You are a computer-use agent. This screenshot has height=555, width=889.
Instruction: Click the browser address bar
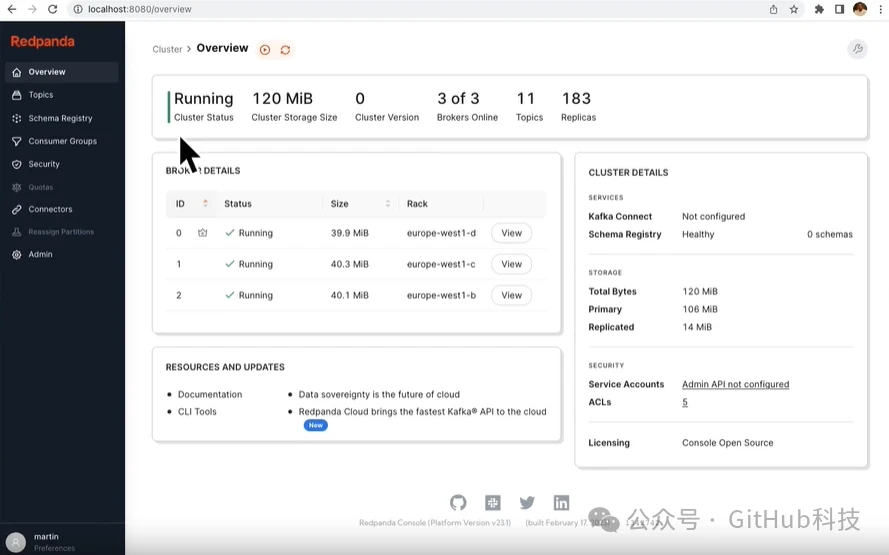click(400, 9)
